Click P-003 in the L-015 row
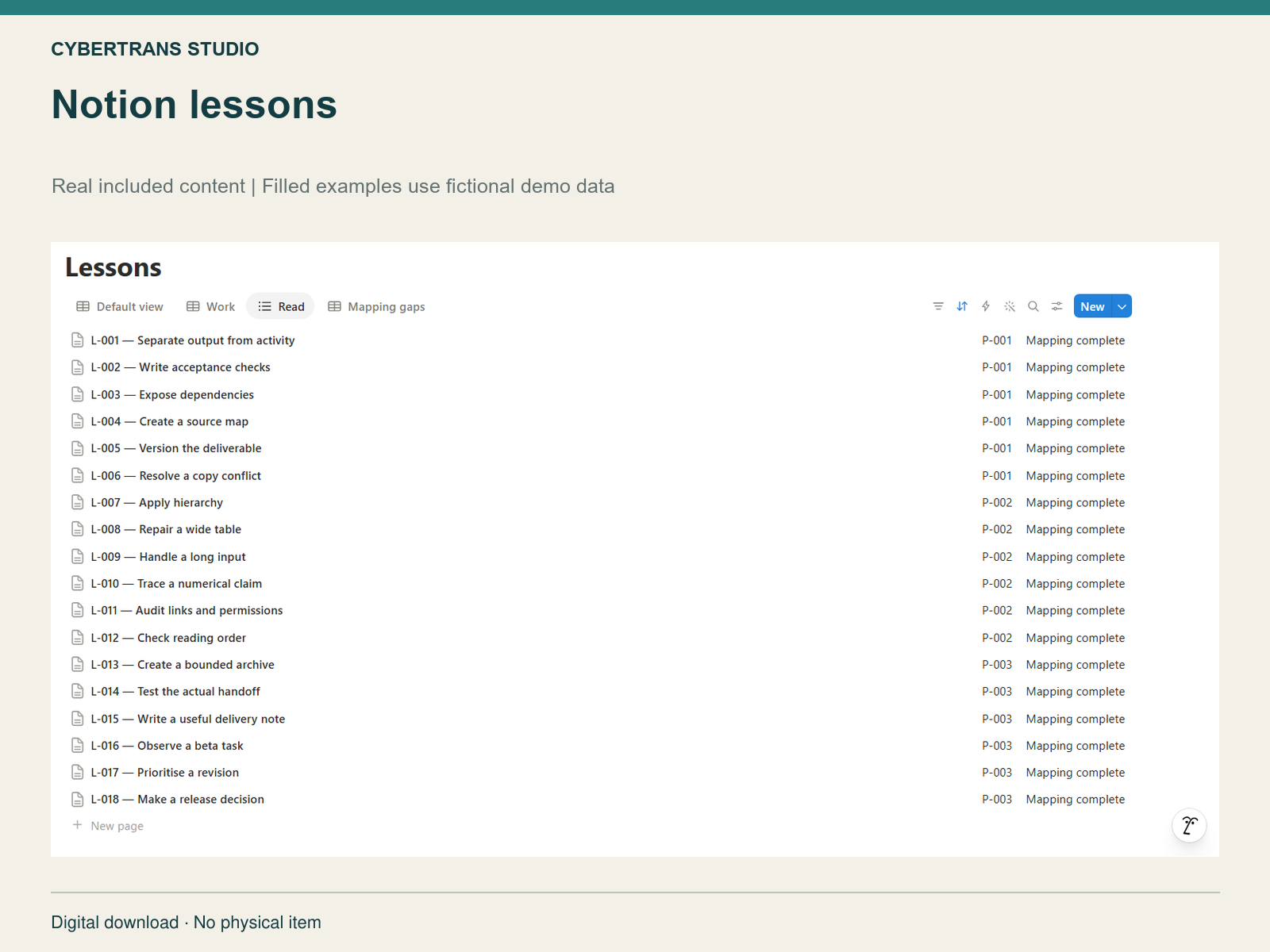This screenshot has height=952, width=1270. click(997, 719)
